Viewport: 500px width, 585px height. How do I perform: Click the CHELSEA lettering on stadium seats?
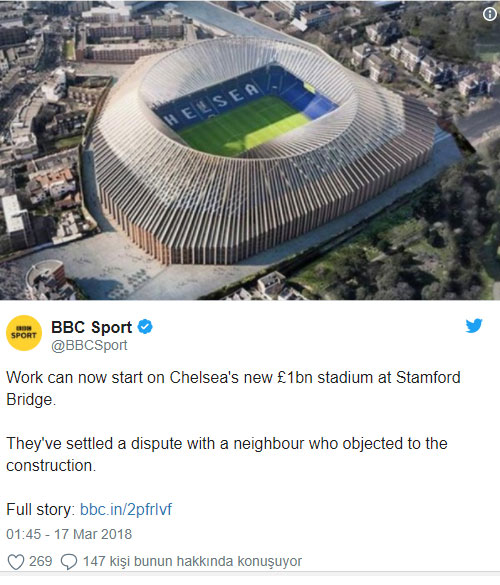point(211,104)
